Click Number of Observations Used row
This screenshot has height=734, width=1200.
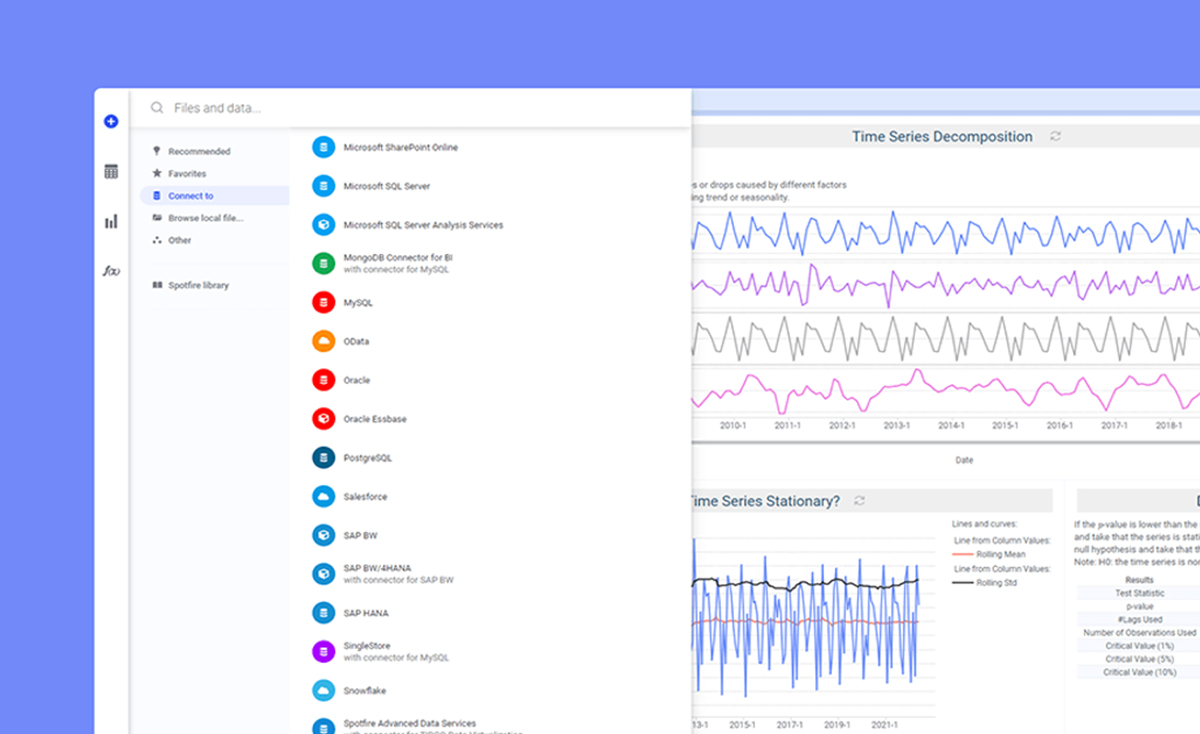pyautogui.click(x=1139, y=632)
